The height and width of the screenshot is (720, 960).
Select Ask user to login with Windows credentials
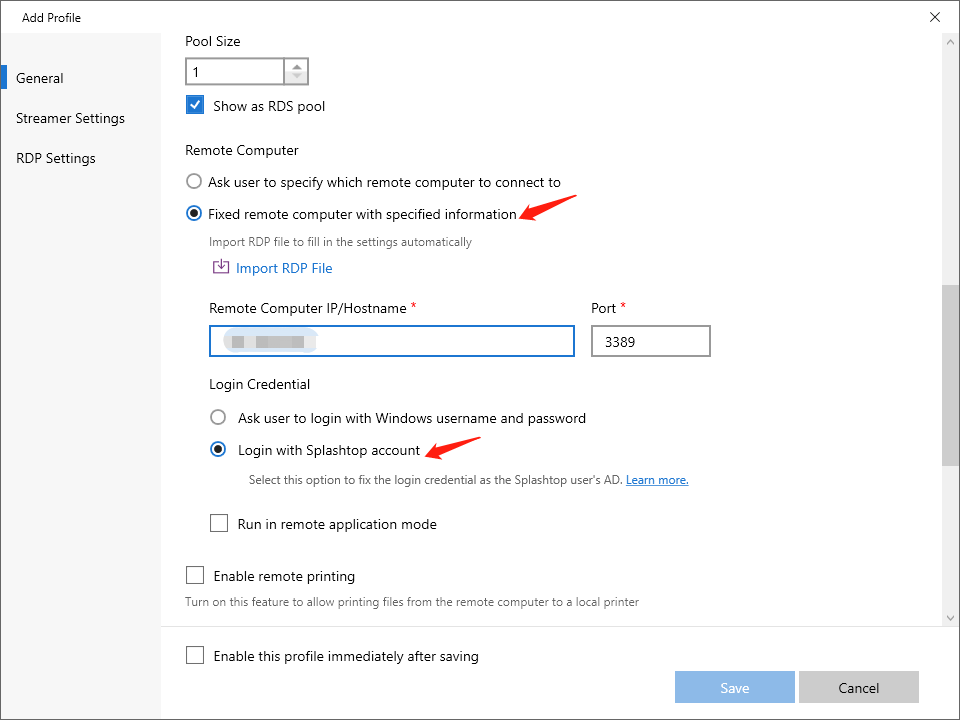pos(218,418)
